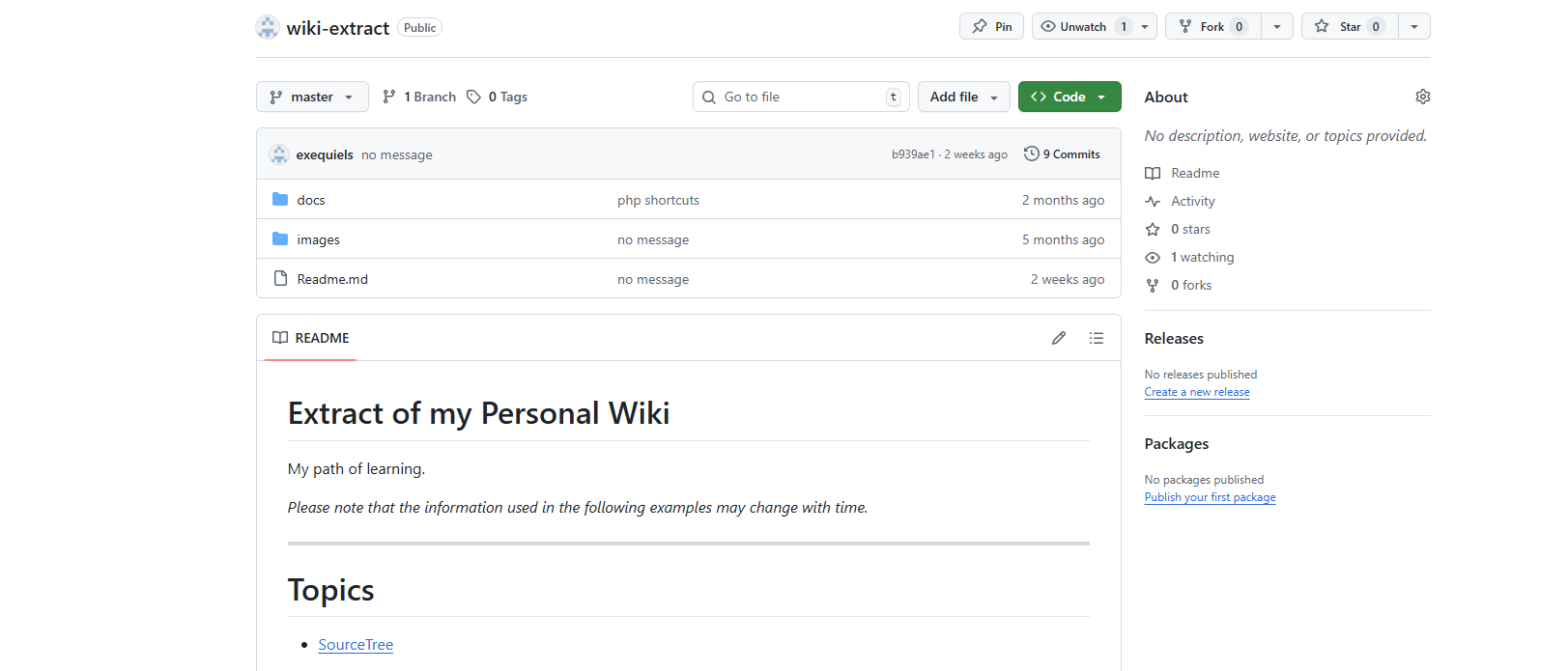
Task: Expand the master branch dropdown
Action: (312, 97)
